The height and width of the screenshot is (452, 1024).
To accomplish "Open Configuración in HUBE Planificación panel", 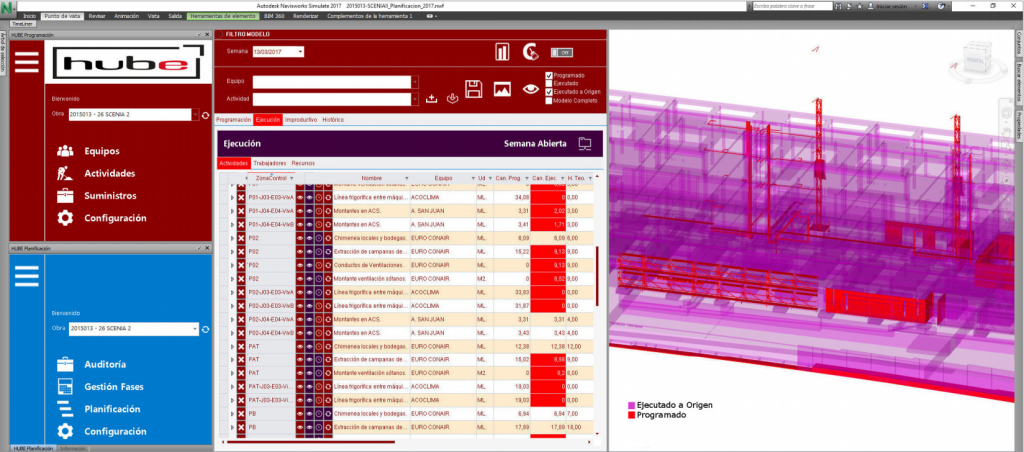I will click(x=115, y=432).
